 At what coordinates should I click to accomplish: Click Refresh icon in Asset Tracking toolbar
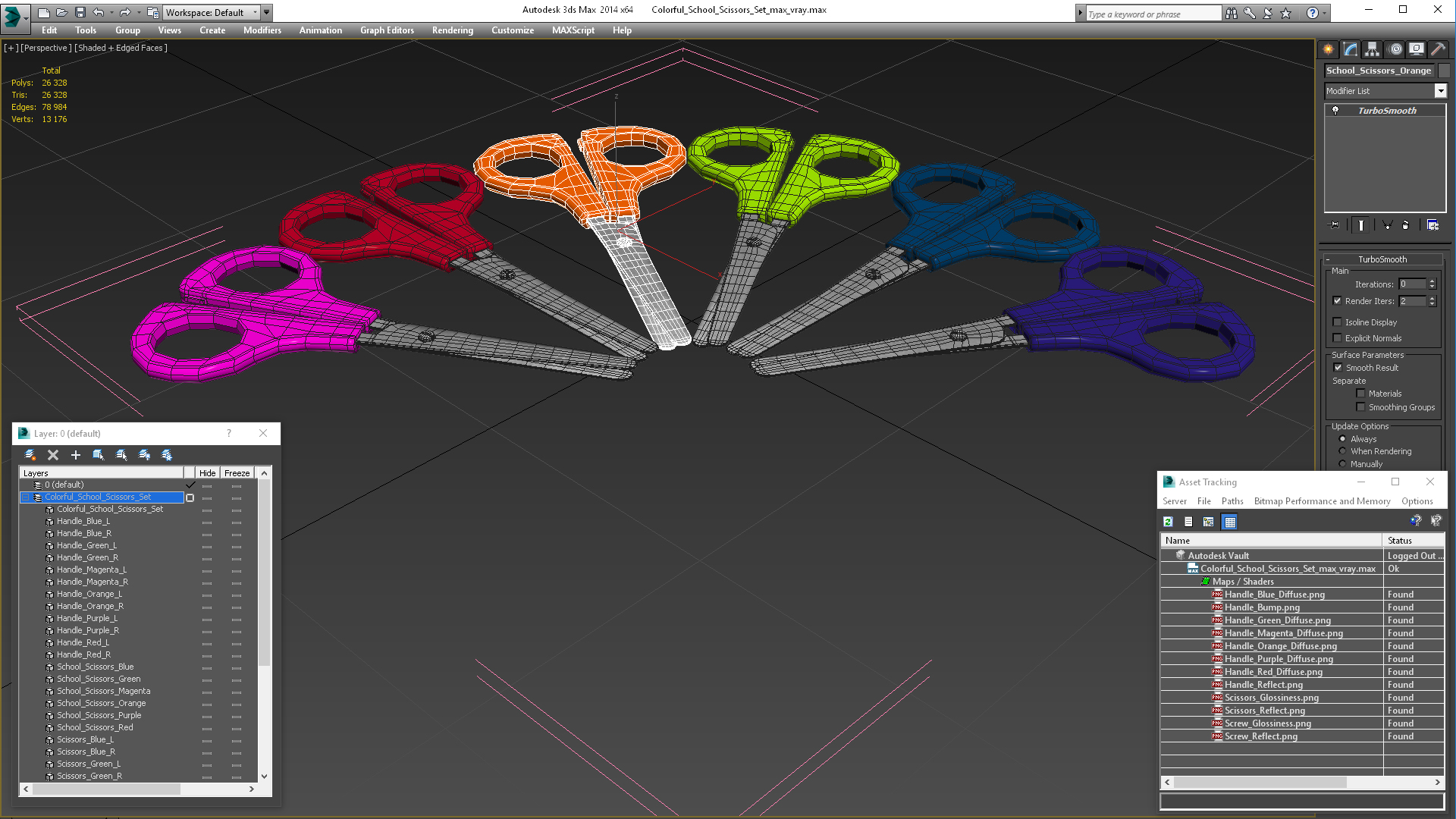(1169, 522)
